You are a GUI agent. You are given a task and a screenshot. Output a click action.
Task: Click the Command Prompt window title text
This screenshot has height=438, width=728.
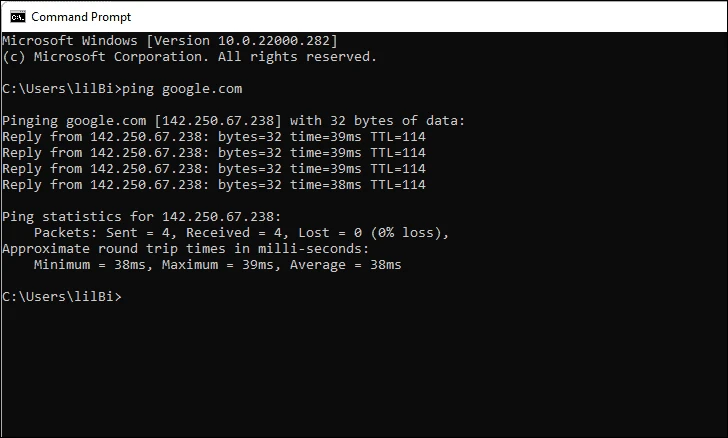coord(81,17)
